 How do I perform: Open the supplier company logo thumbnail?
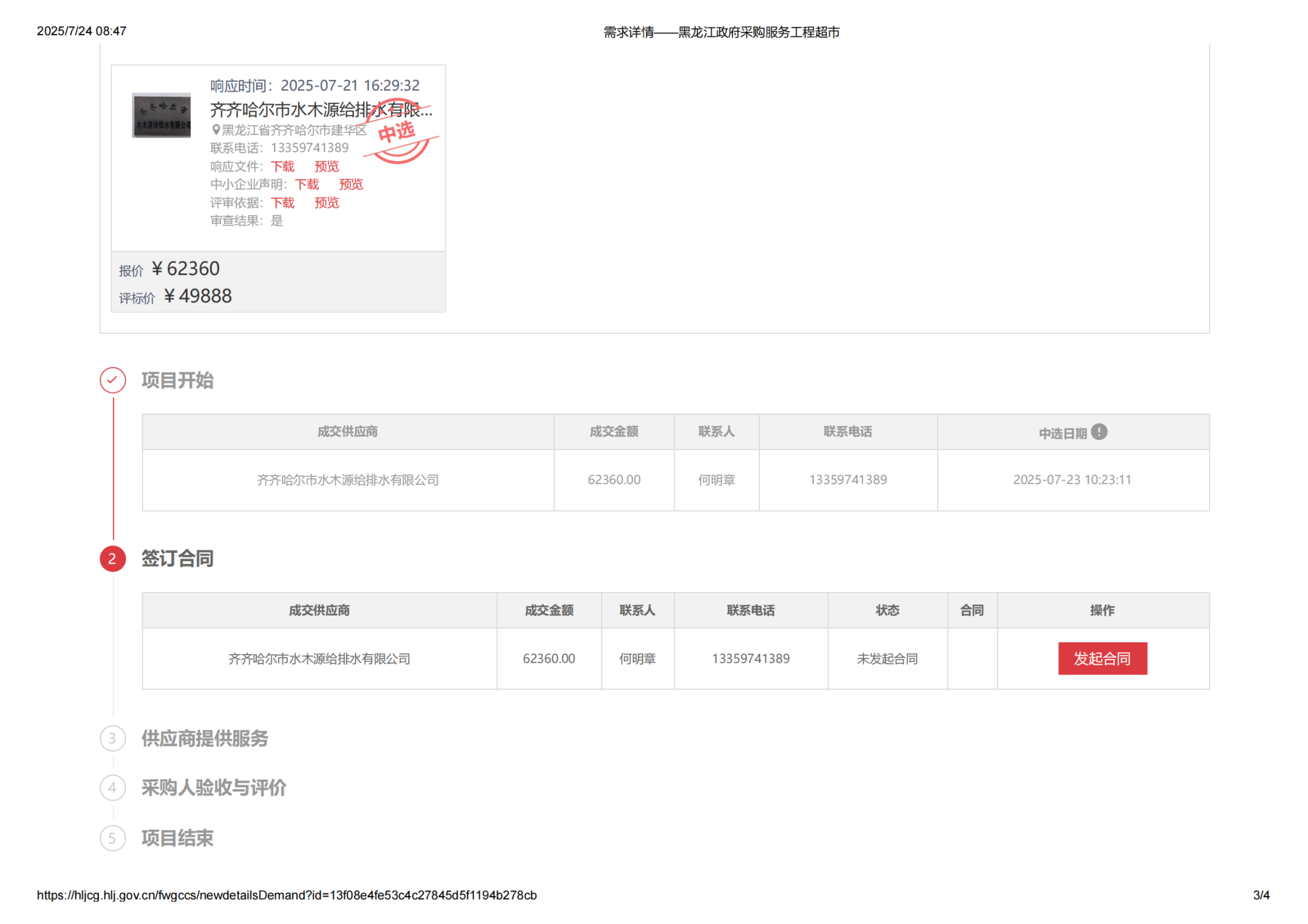pyautogui.click(x=161, y=116)
